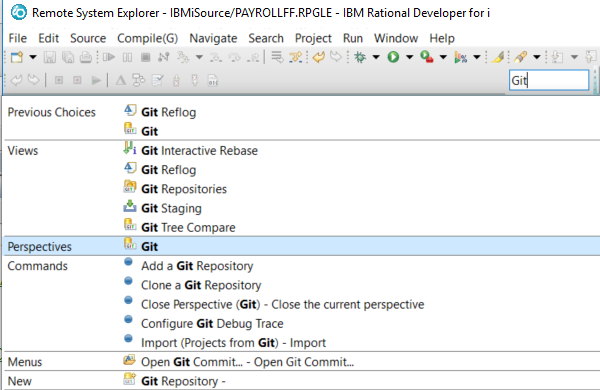Screen dimensions: 600x390
Task: Open the File menu
Action: pyautogui.click(x=18, y=38)
